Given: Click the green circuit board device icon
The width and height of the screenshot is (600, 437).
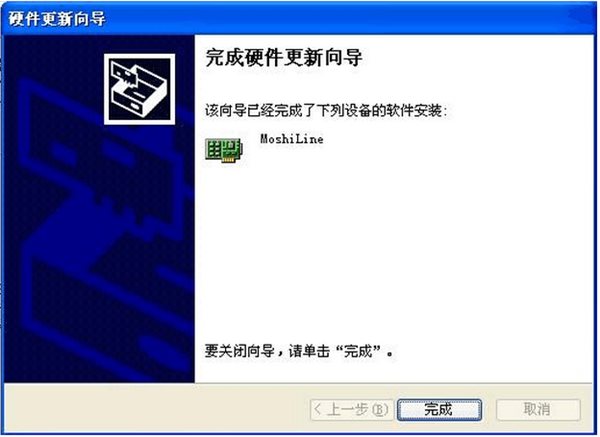Looking at the screenshot, I should 224,150.
